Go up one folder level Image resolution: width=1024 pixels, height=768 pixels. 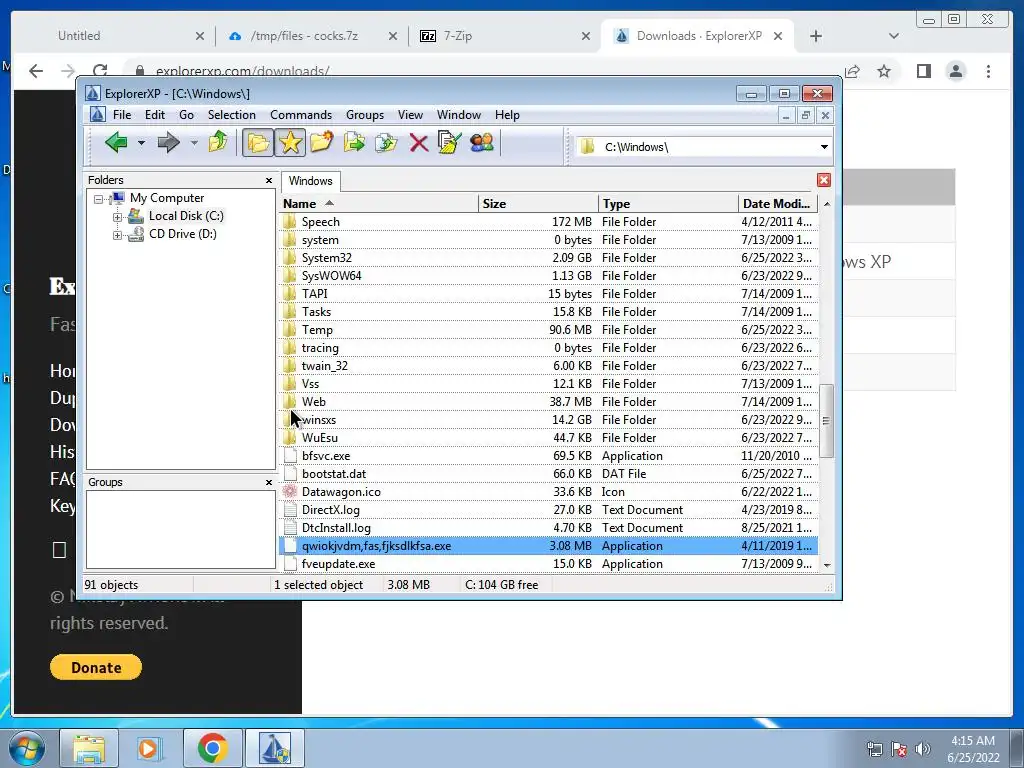coord(218,142)
